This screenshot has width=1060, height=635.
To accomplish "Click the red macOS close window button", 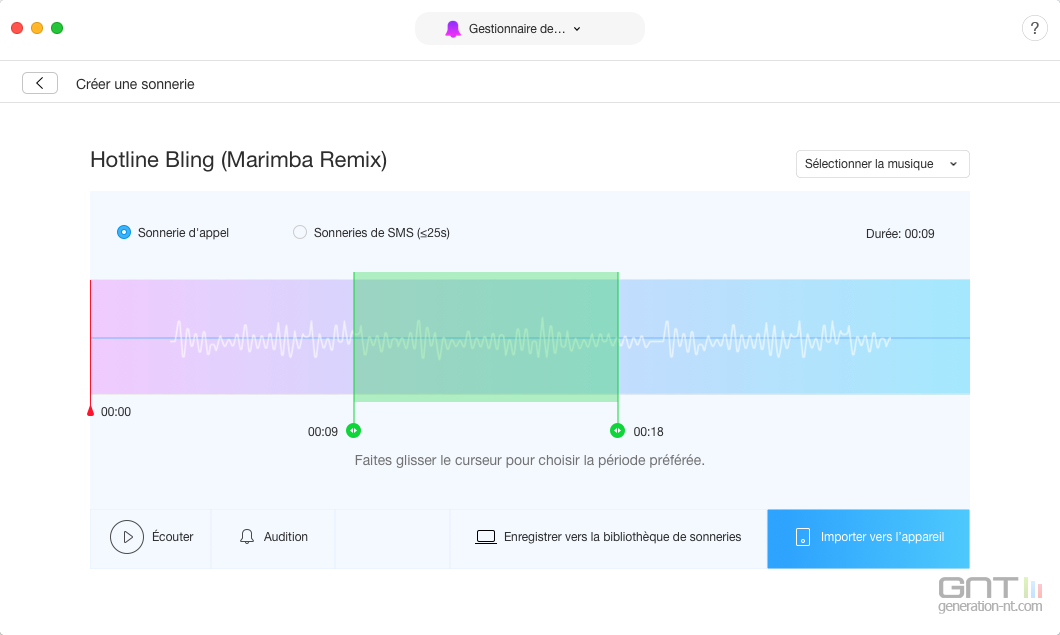I will pyautogui.click(x=17, y=28).
